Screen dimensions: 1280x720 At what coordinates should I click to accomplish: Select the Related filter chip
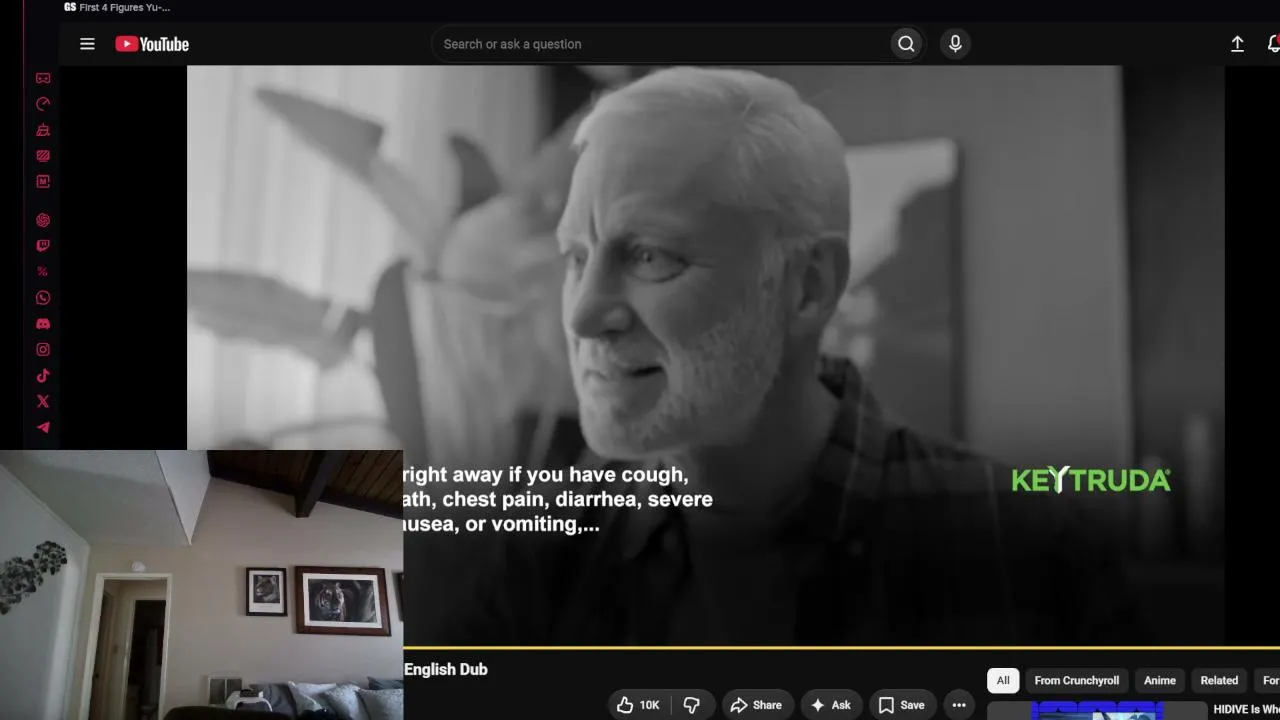click(x=1219, y=680)
